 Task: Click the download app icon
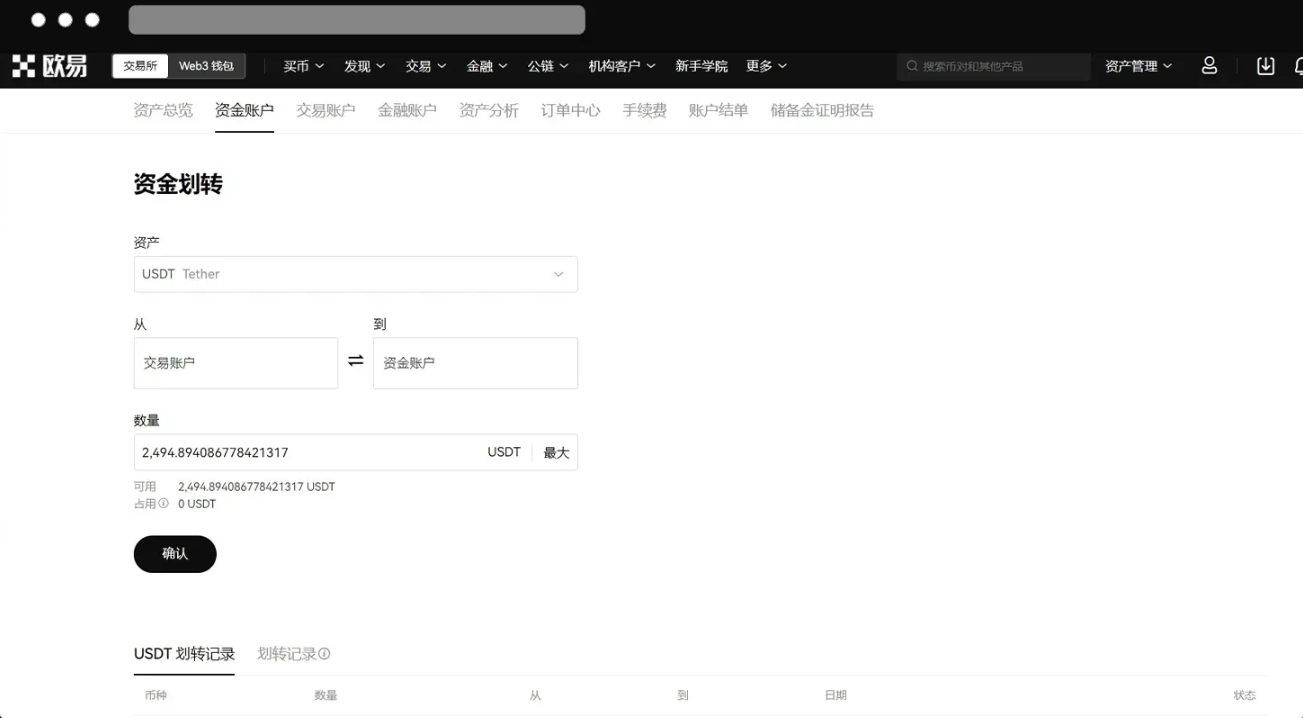[1265, 66]
